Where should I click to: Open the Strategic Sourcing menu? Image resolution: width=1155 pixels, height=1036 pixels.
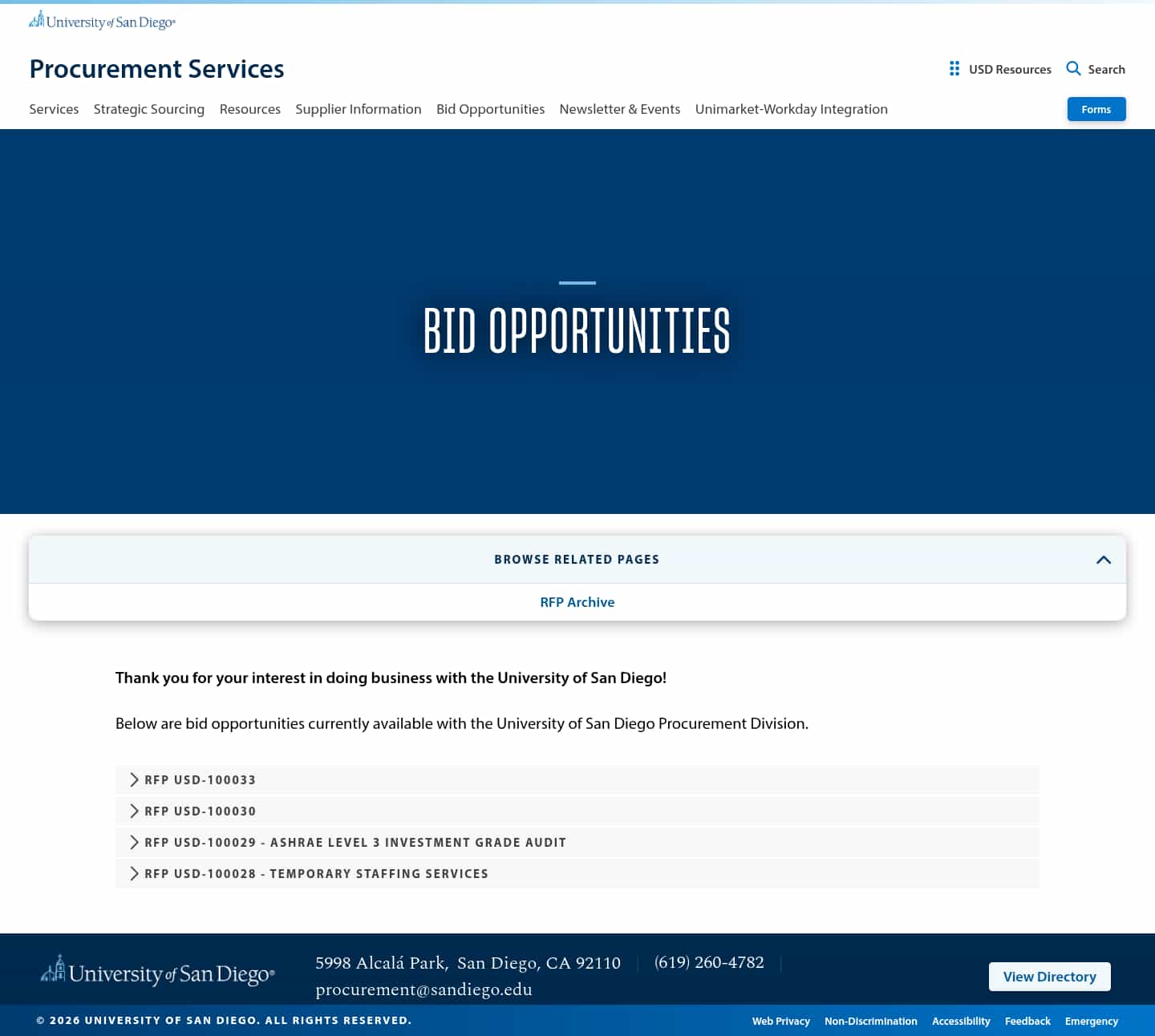click(149, 109)
